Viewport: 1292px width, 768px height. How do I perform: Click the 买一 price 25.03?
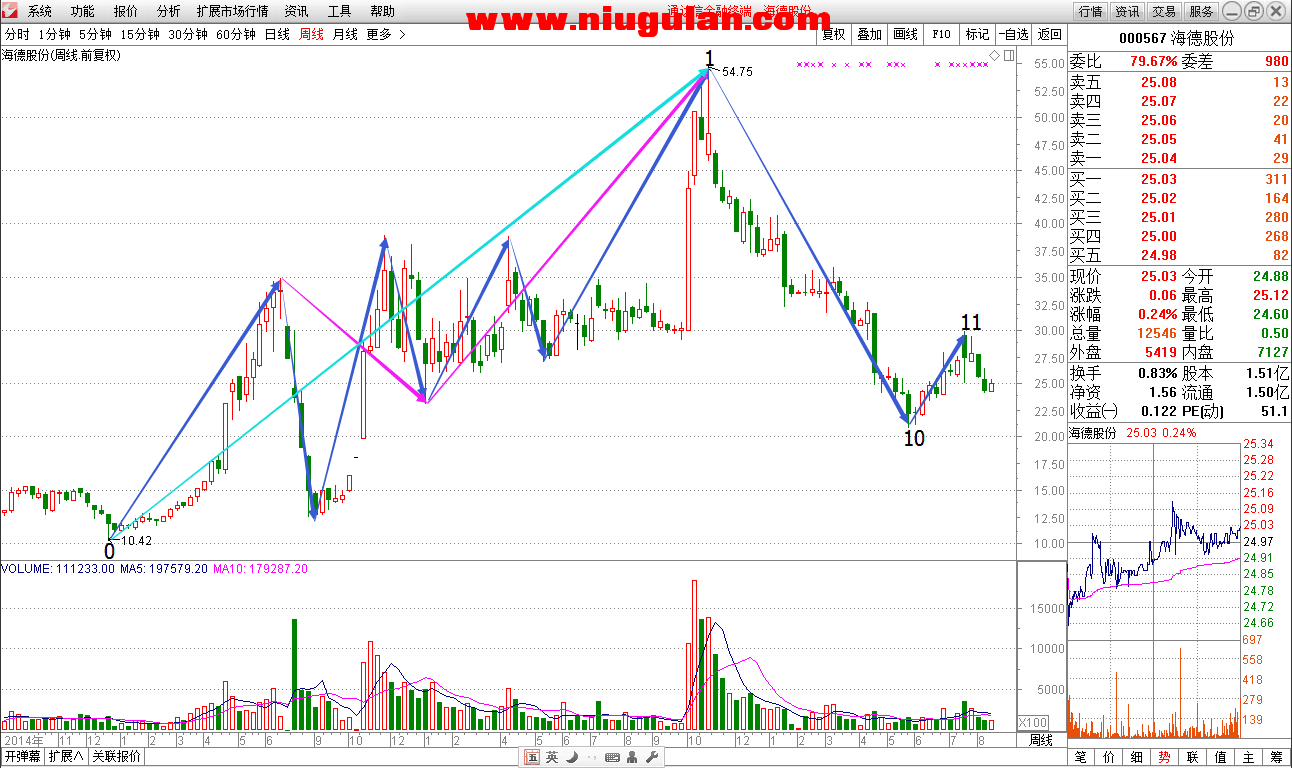(x=1158, y=179)
